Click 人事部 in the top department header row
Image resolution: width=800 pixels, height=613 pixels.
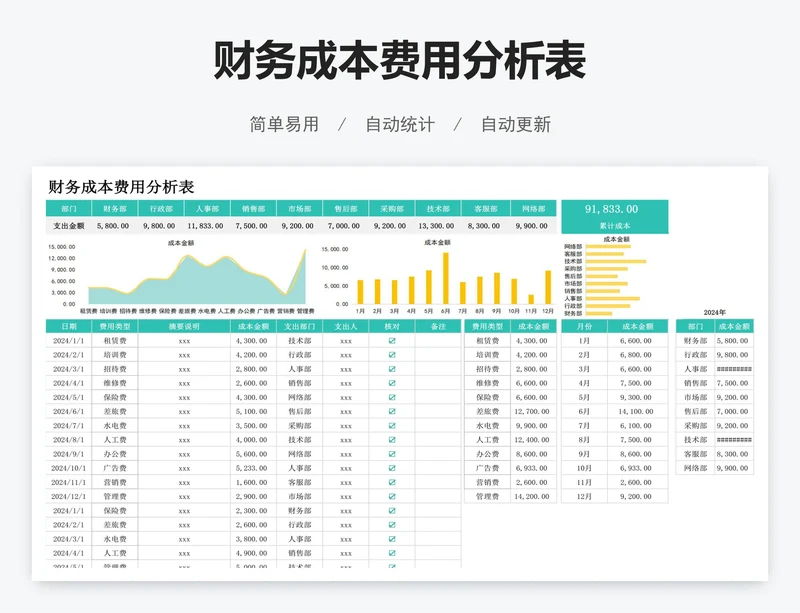tap(207, 209)
